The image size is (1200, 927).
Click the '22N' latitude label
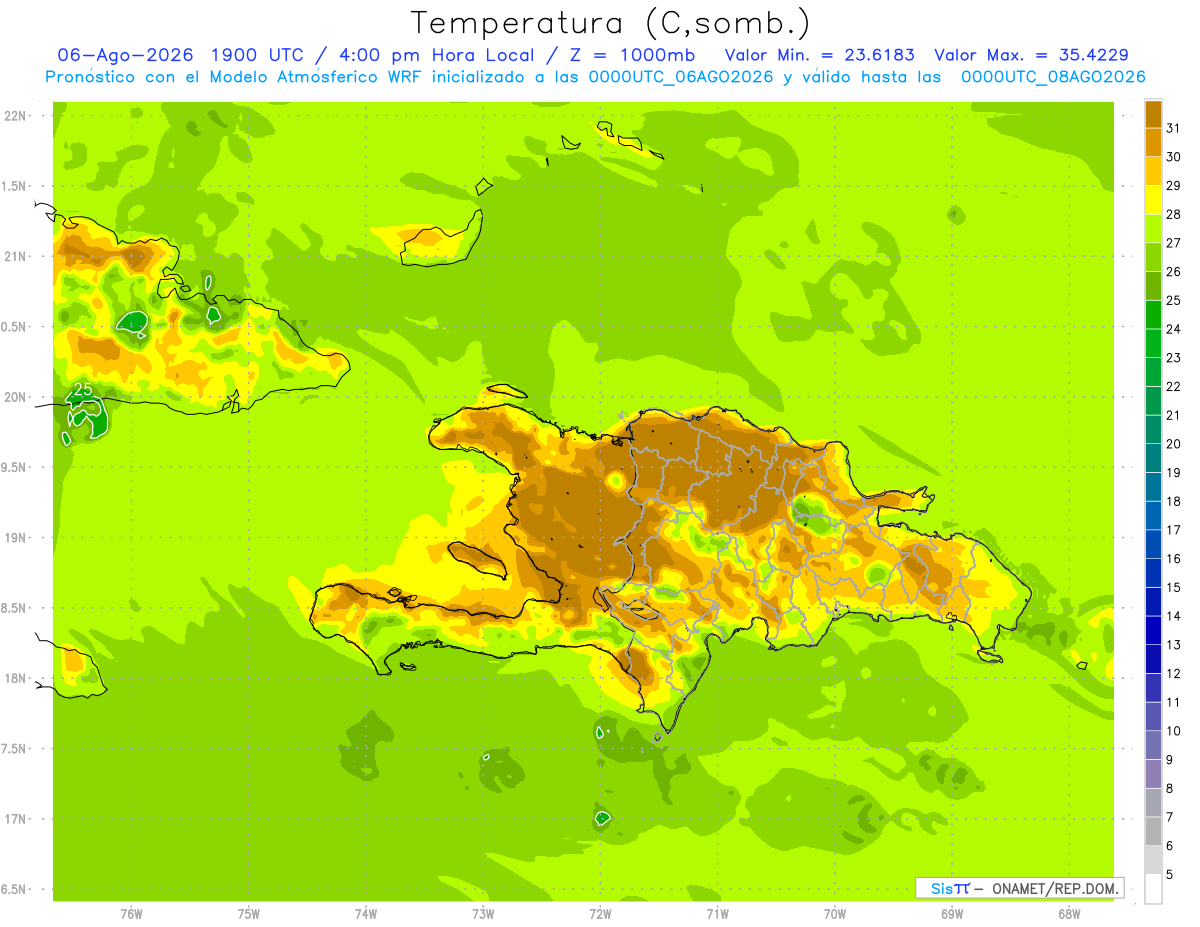tap(16, 116)
